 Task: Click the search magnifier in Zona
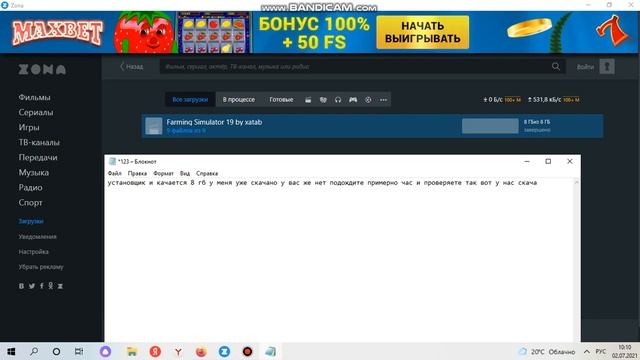[556, 66]
